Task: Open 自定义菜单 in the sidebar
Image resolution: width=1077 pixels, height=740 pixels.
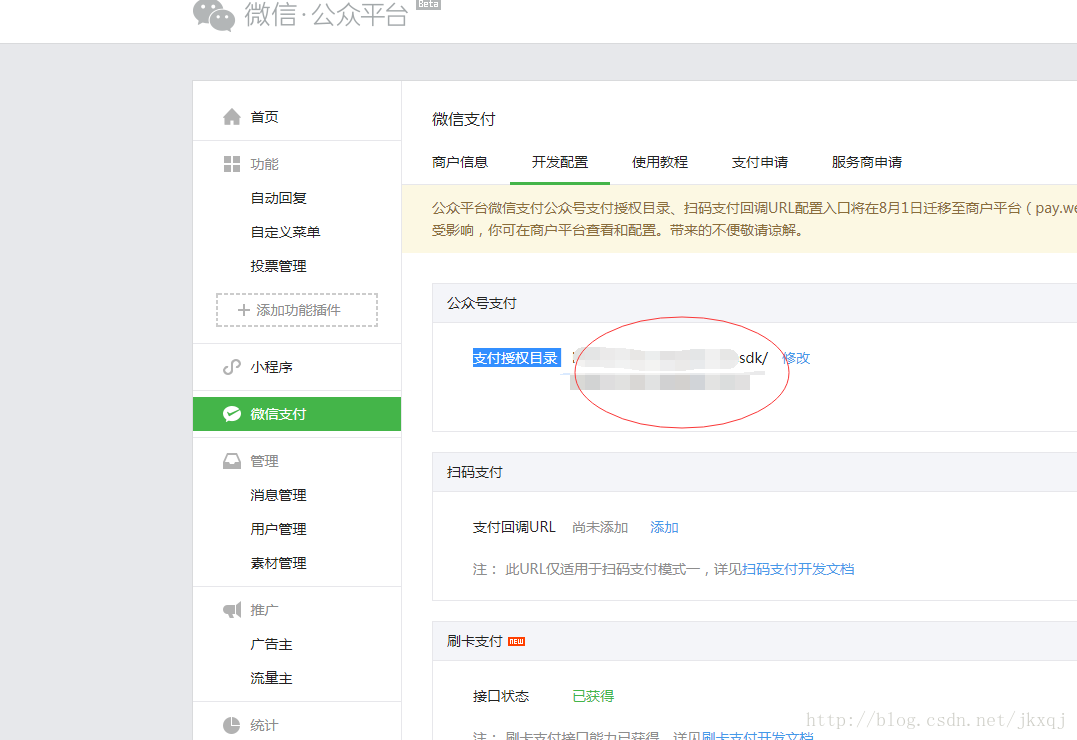Action: click(285, 232)
